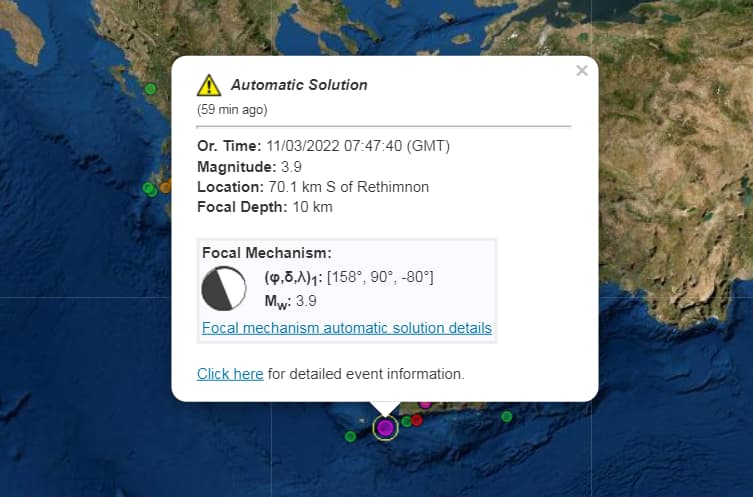Image resolution: width=753 pixels, height=497 pixels.
Task: Click the focal mechanism beachball icon
Action: pyautogui.click(x=223, y=288)
